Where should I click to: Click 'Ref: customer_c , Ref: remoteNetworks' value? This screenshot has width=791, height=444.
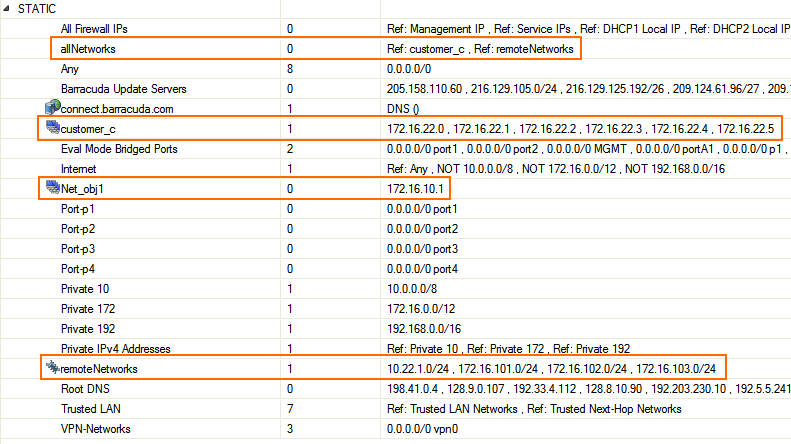[480, 49]
